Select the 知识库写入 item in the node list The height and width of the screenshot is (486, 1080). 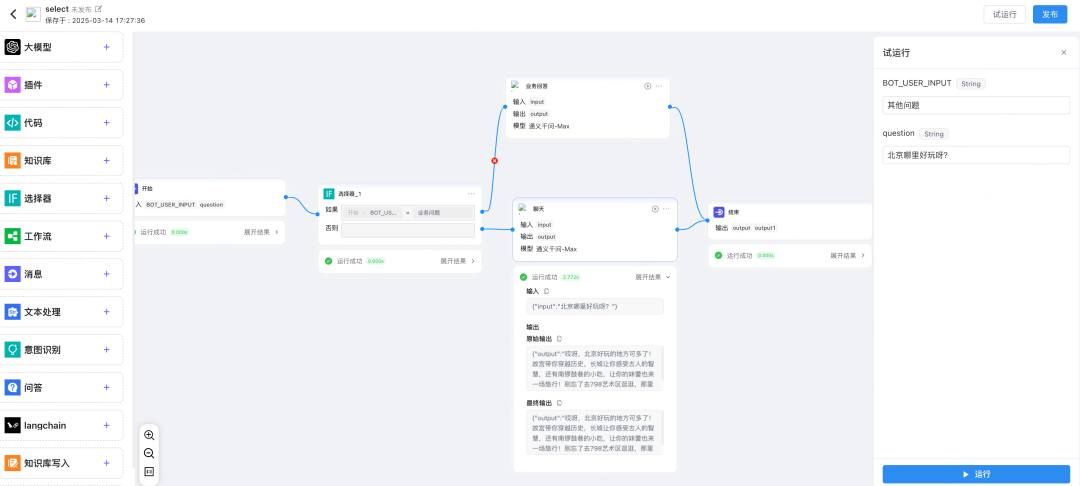coord(62,463)
